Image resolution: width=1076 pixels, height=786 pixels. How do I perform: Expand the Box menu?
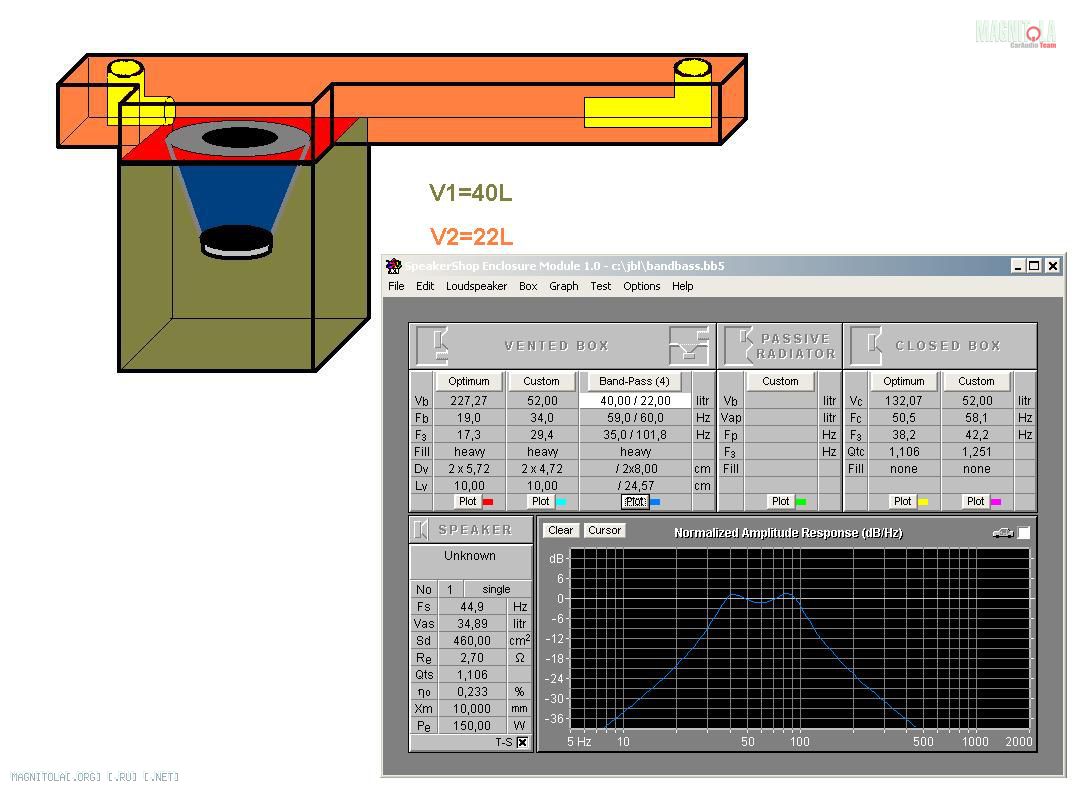(x=528, y=286)
